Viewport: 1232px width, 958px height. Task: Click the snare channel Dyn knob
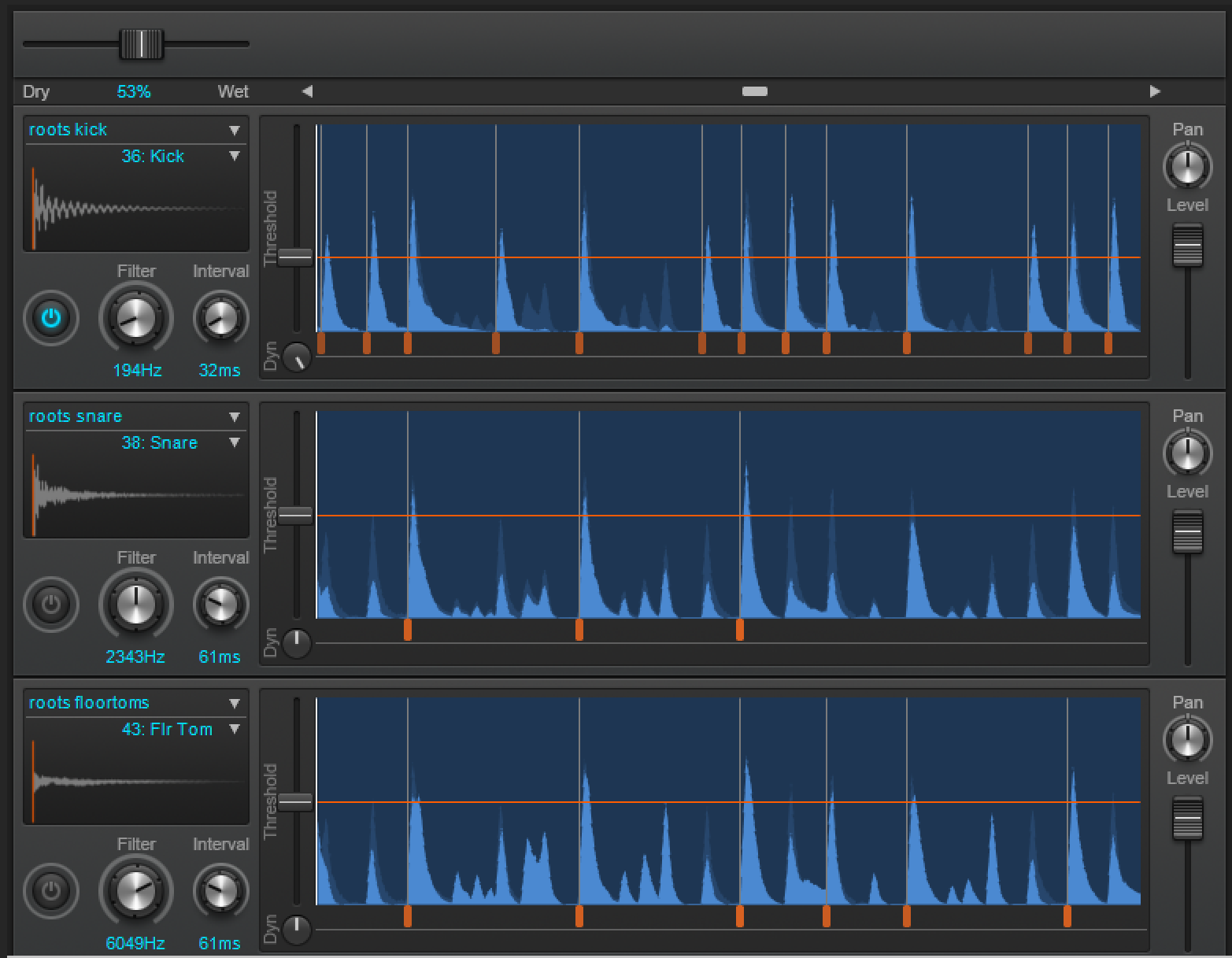tap(297, 643)
